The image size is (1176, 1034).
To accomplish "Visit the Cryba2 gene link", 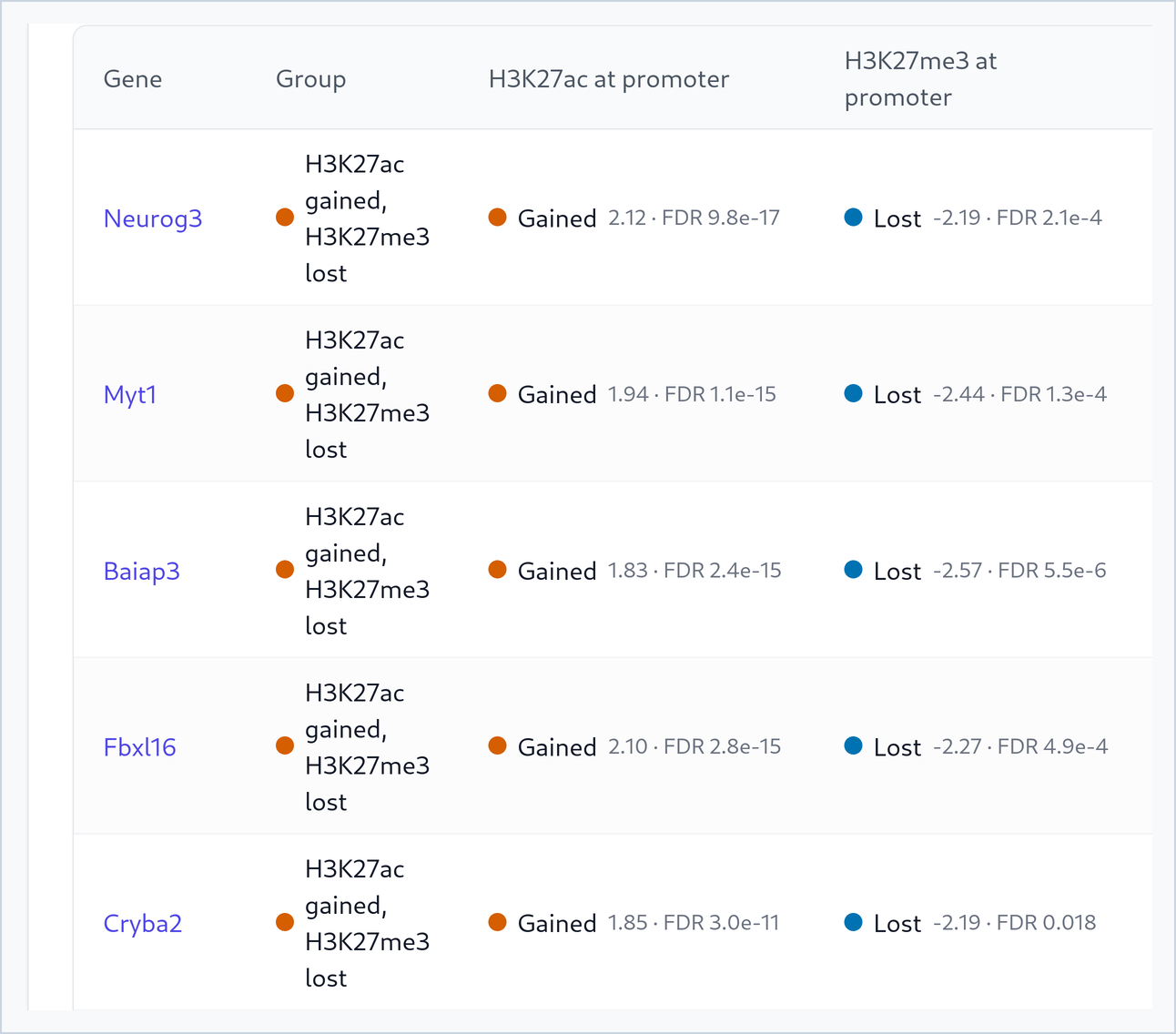I will [x=143, y=924].
